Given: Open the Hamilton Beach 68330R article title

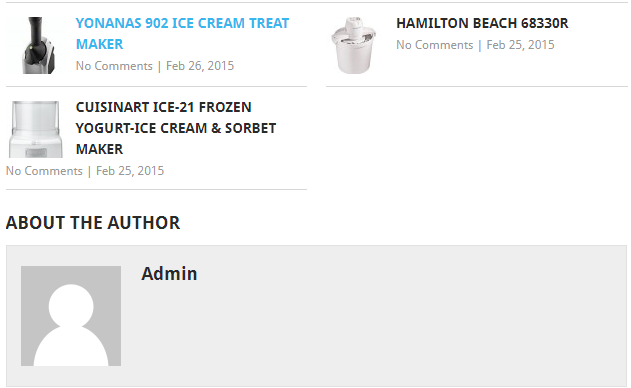Looking at the screenshot, I should 482,23.
